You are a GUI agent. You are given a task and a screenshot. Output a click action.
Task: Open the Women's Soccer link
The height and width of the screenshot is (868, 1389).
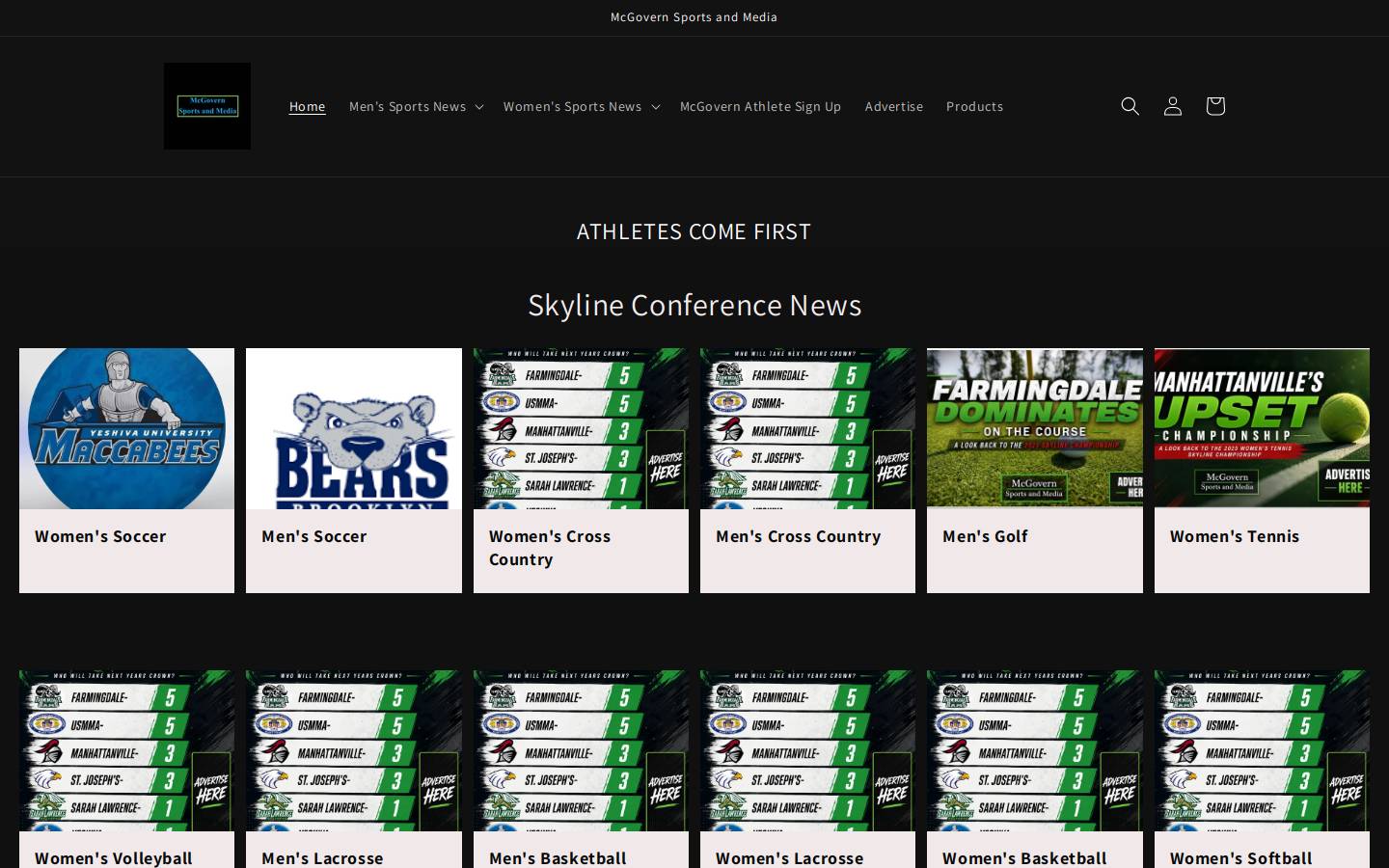pos(100,536)
